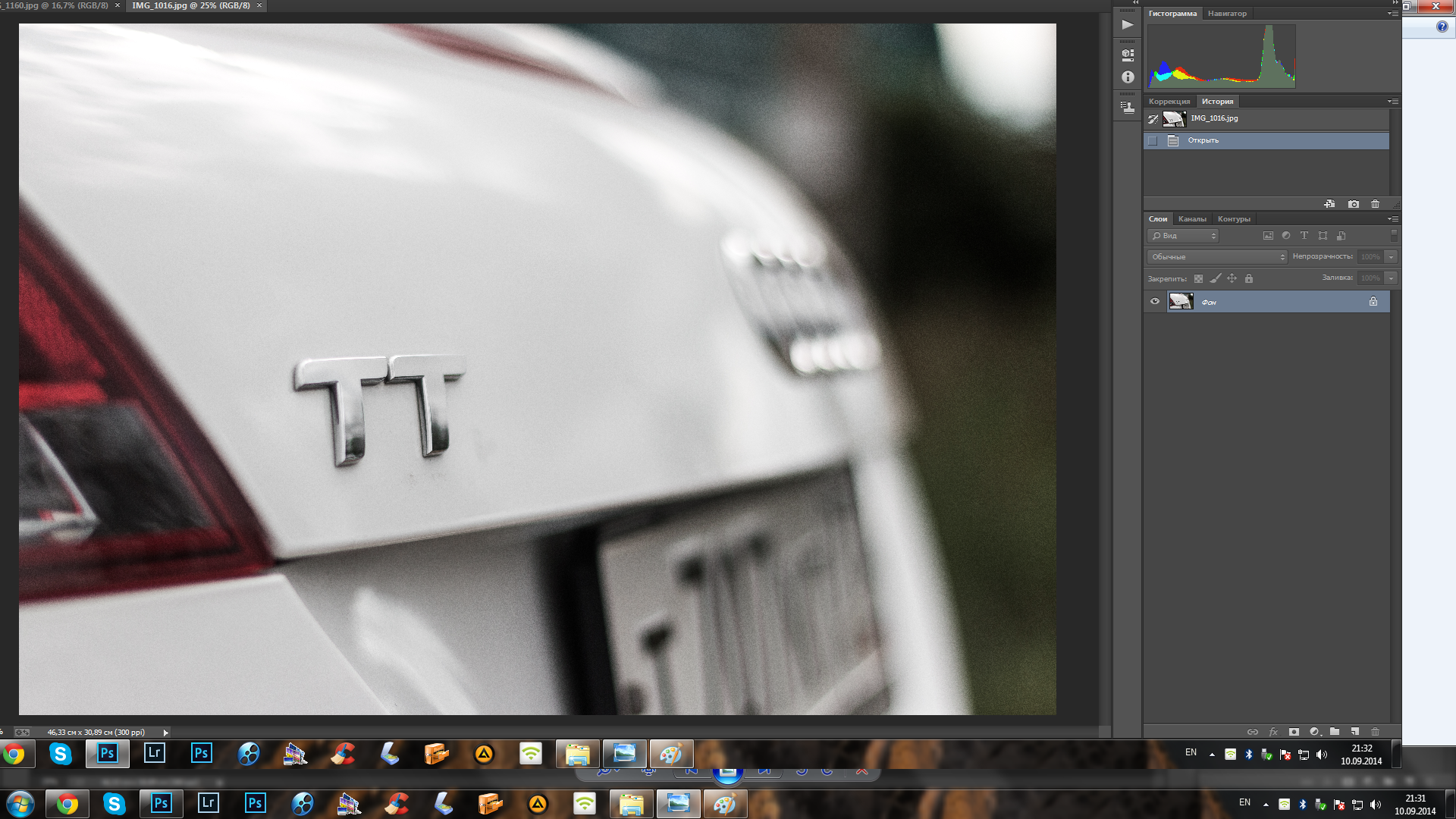Open the Заливка fill slider arrow
The width and height of the screenshot is (1456, 819).
coord(1391,278)
